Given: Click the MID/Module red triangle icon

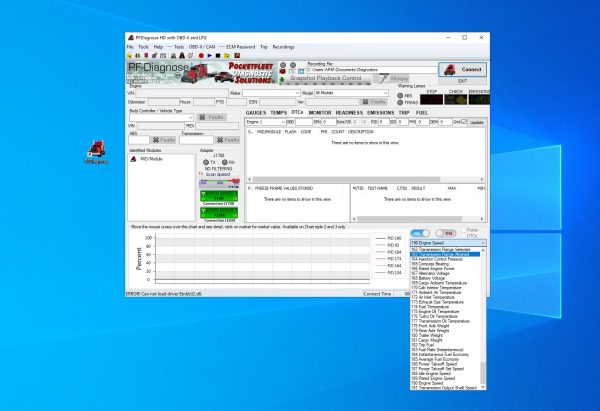Looking at the screenshot, I should tap(133, 159).
